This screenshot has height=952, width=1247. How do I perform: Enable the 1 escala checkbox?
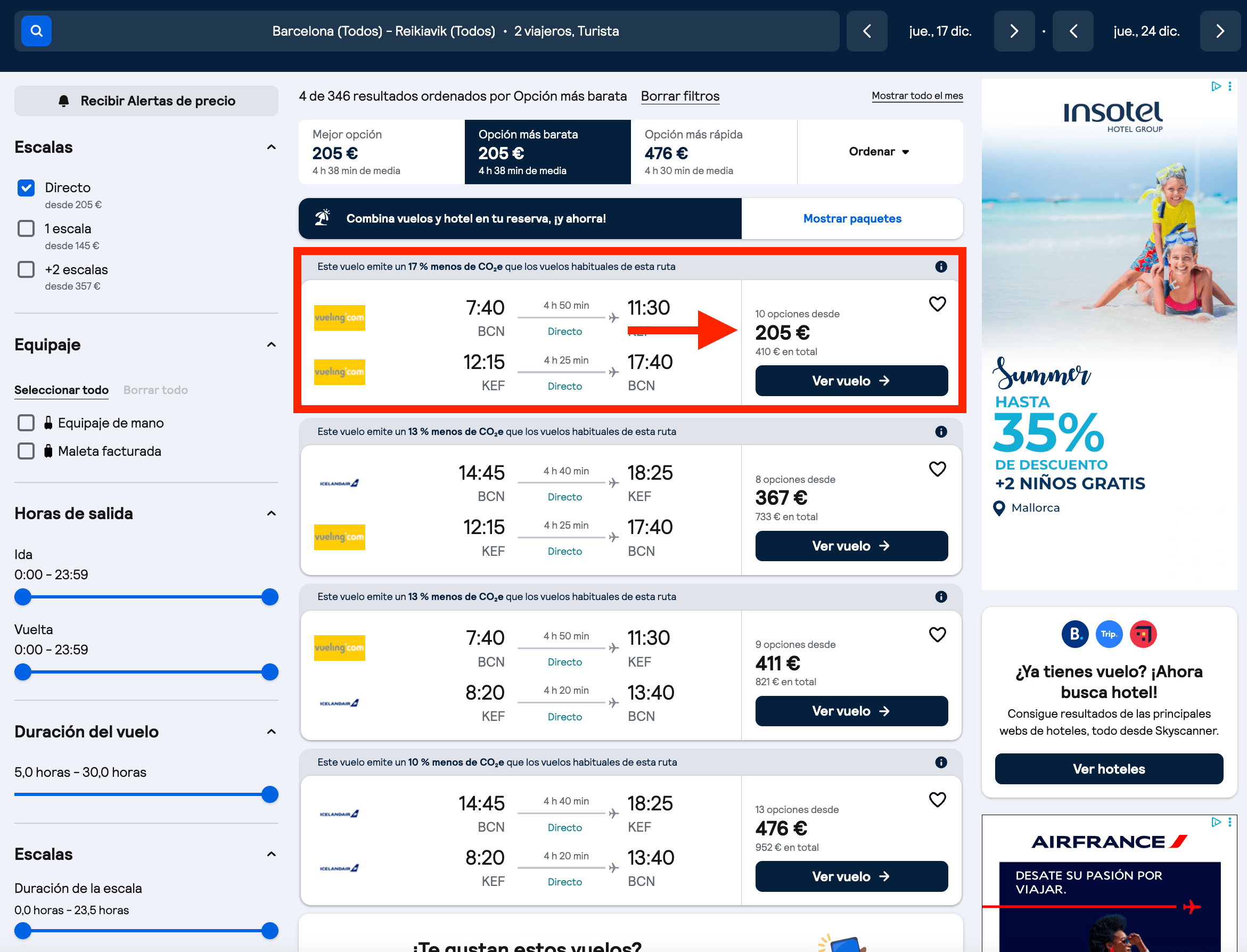(26, 228)
